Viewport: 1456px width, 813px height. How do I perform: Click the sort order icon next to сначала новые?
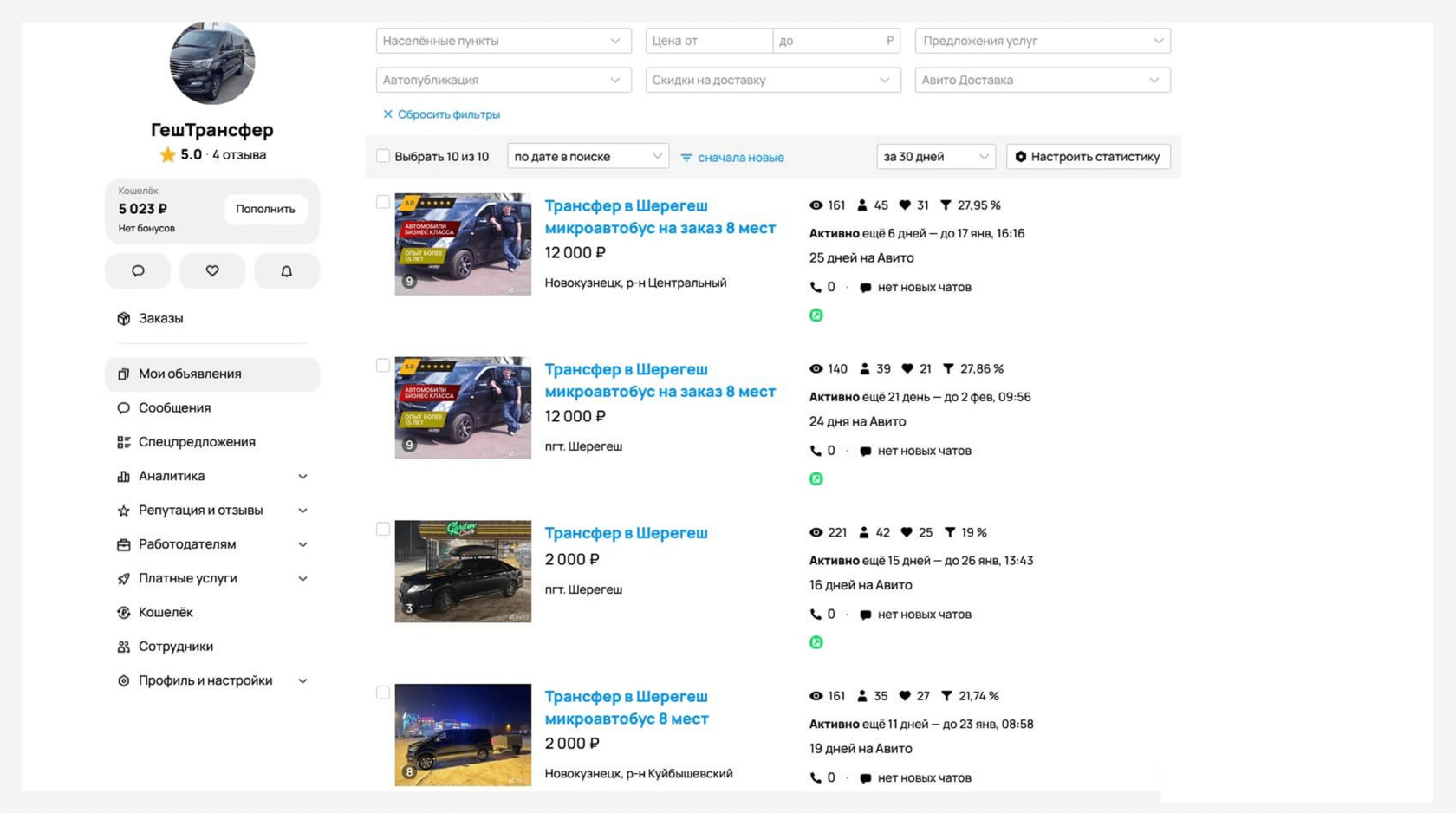(x=686, y=158)
